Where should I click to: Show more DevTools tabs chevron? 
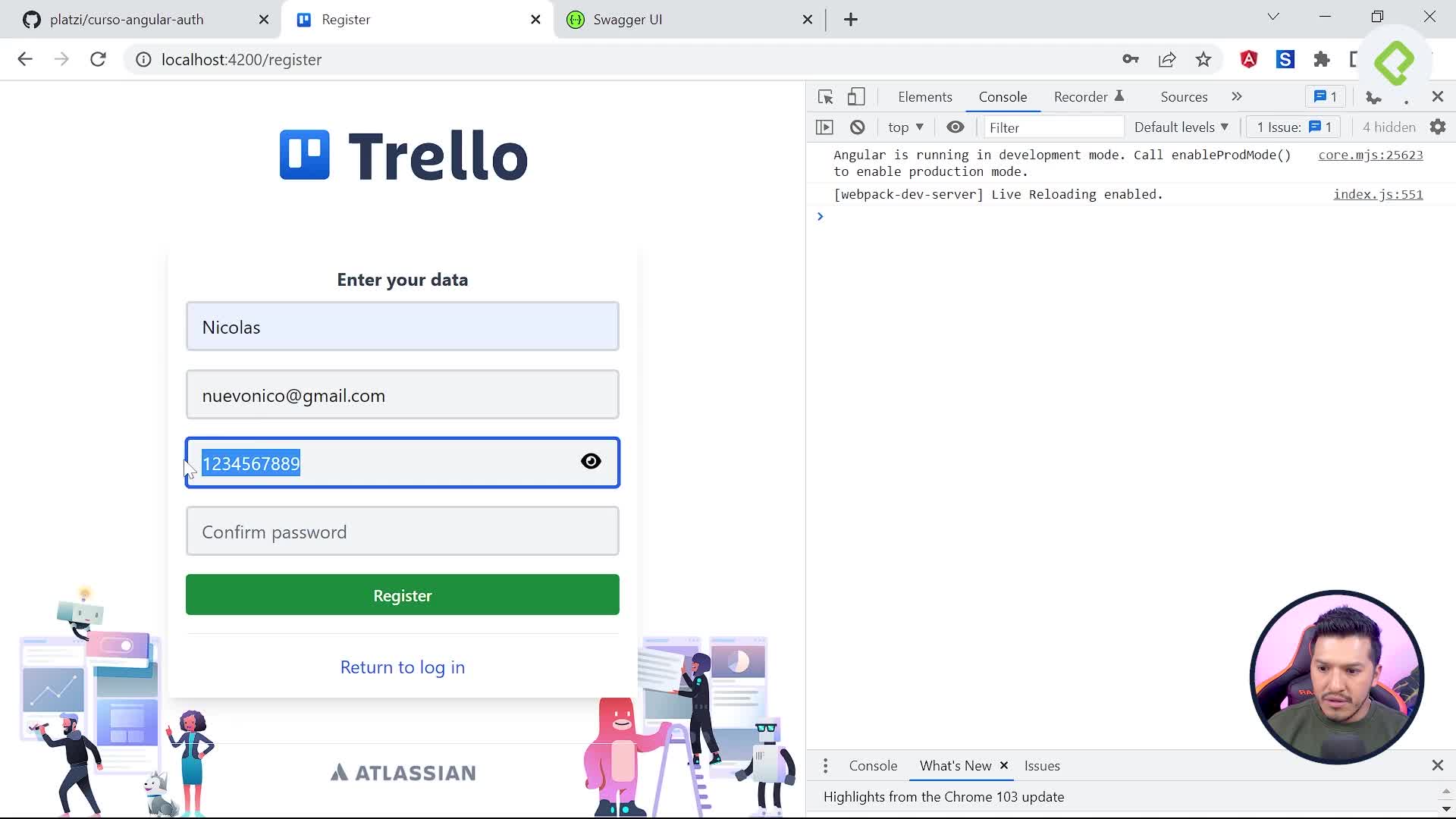[x=1237, y=97]
